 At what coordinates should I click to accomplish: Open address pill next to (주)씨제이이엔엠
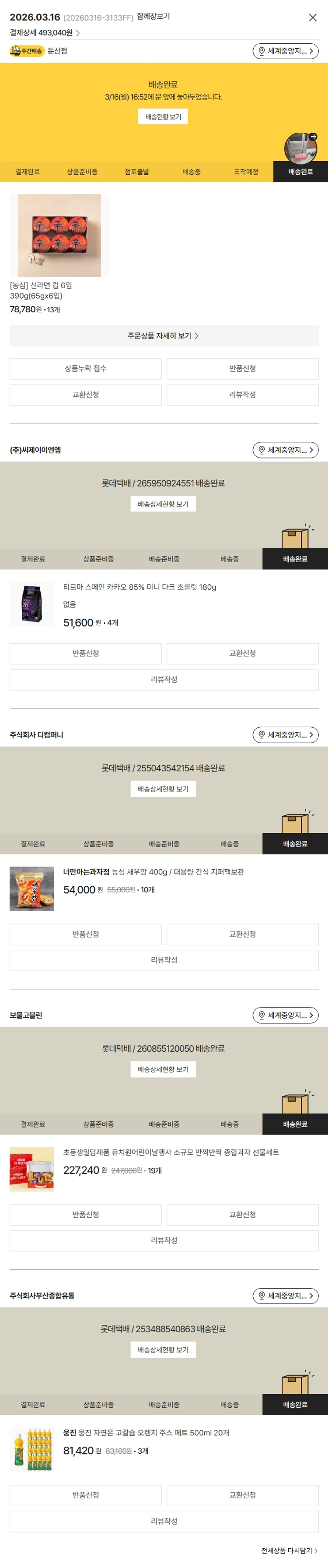(x=286, y=450)
